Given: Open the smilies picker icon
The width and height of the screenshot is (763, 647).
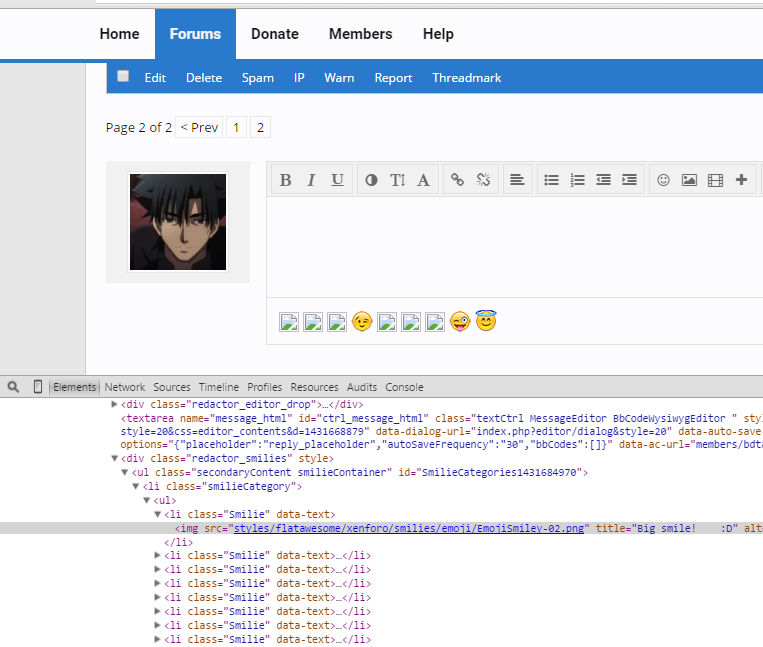Looking at the screenshot, I should [x=663, y=180].
